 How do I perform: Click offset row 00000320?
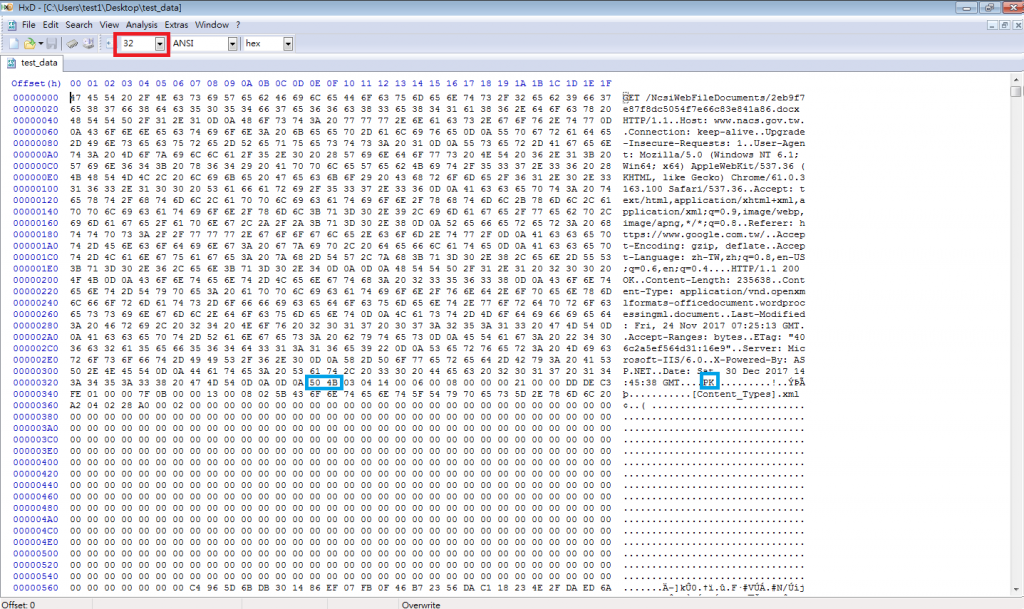pos(36,383)
